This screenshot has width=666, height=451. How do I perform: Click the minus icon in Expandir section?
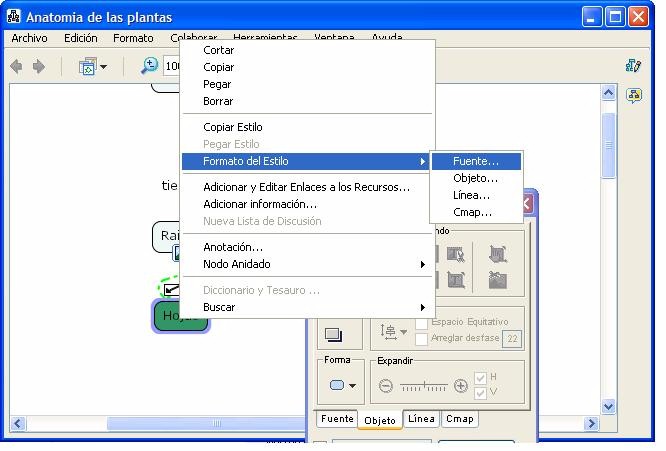point(386,386)
